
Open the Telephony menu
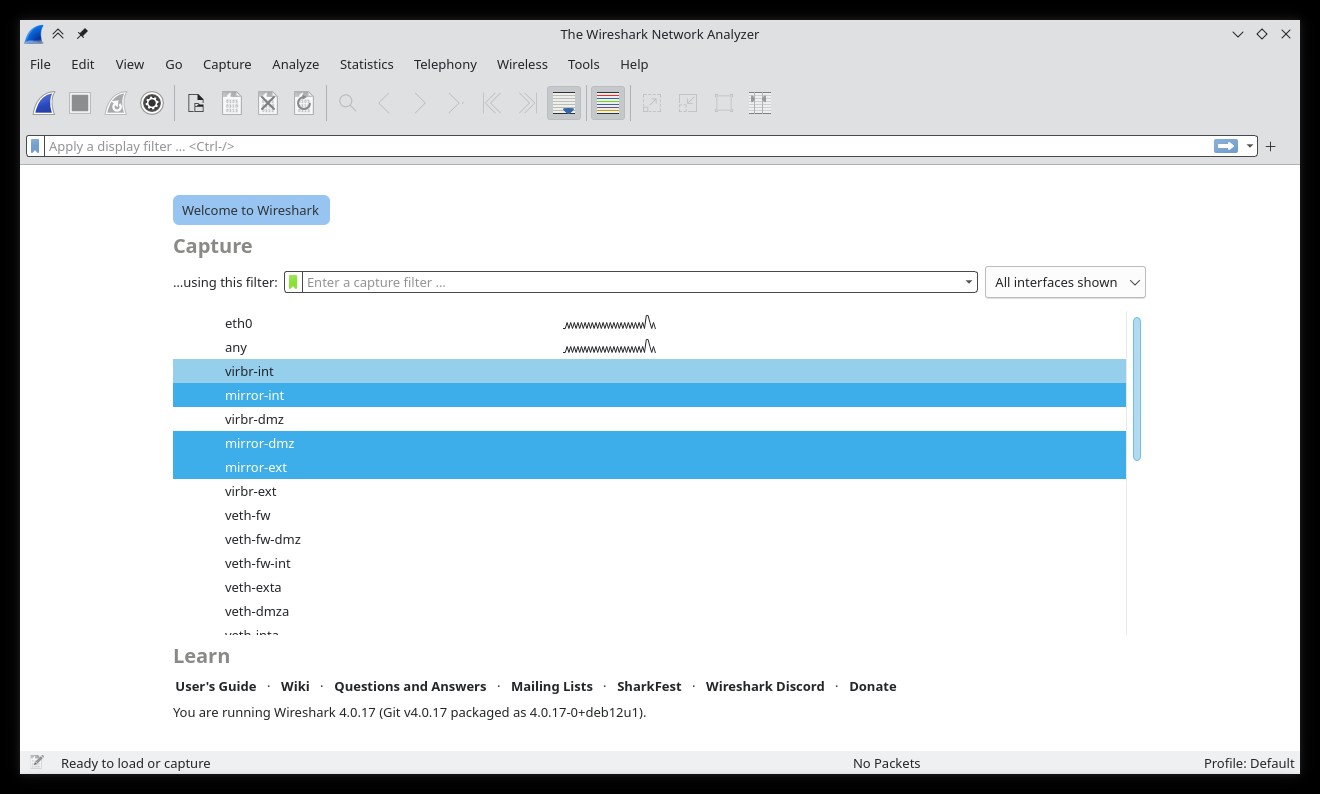point(445,64)
